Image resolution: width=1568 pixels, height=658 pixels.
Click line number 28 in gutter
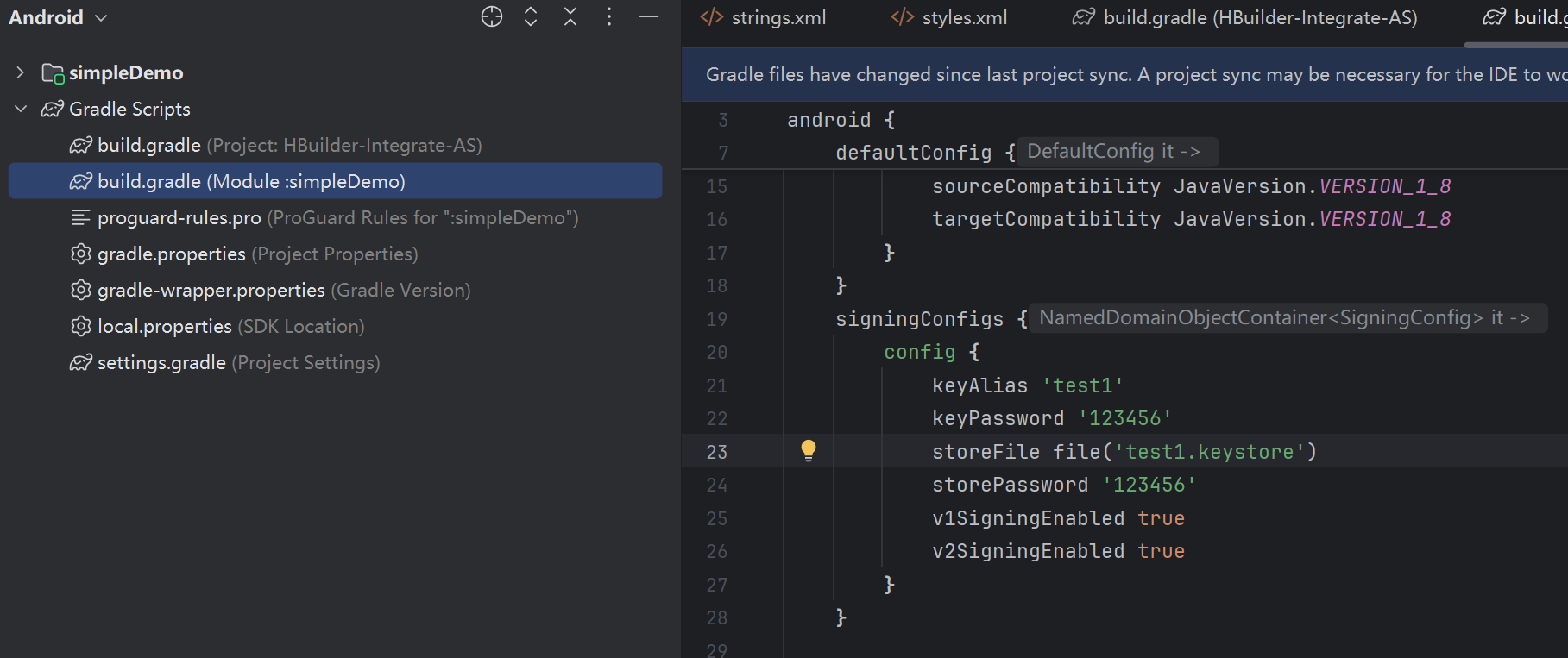click(x=717, y=617)
